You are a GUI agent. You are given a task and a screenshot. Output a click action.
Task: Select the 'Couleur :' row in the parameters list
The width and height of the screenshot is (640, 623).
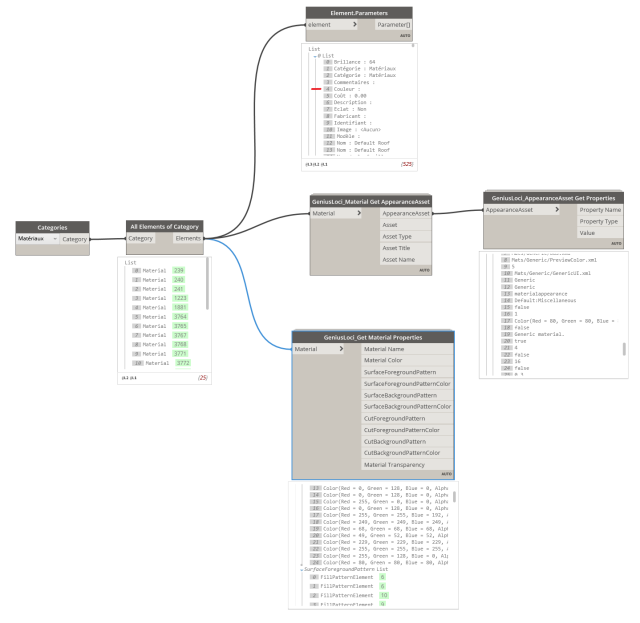tap(342, 89)
